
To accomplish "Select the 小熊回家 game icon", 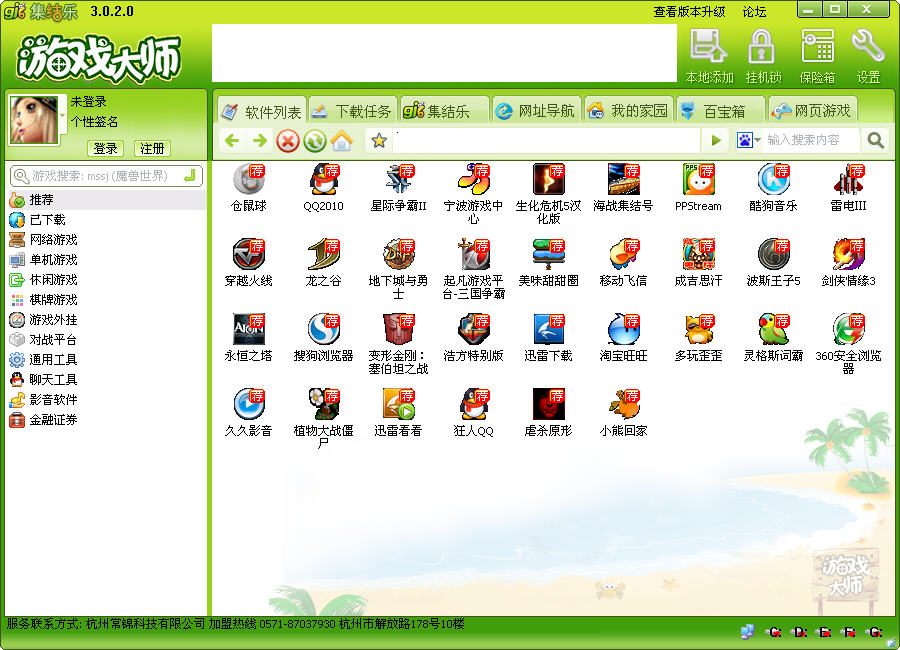I will 623,404.
